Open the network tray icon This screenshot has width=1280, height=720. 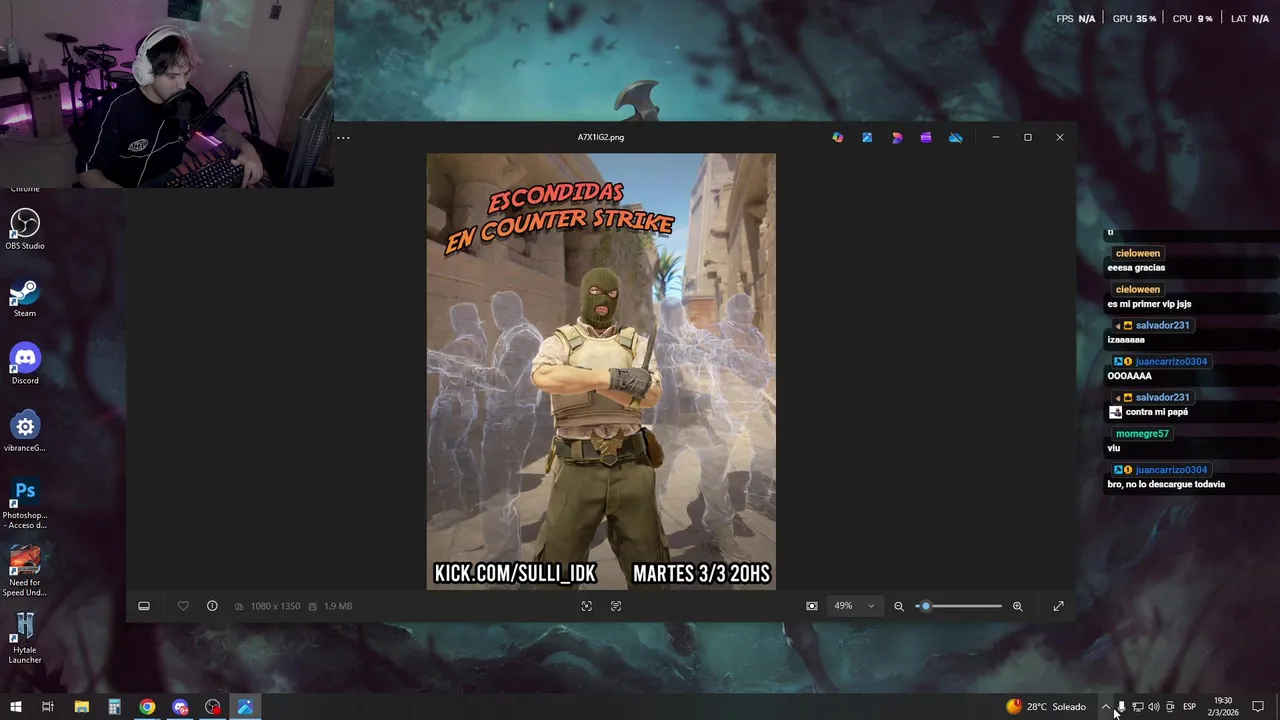point(1137,707)
